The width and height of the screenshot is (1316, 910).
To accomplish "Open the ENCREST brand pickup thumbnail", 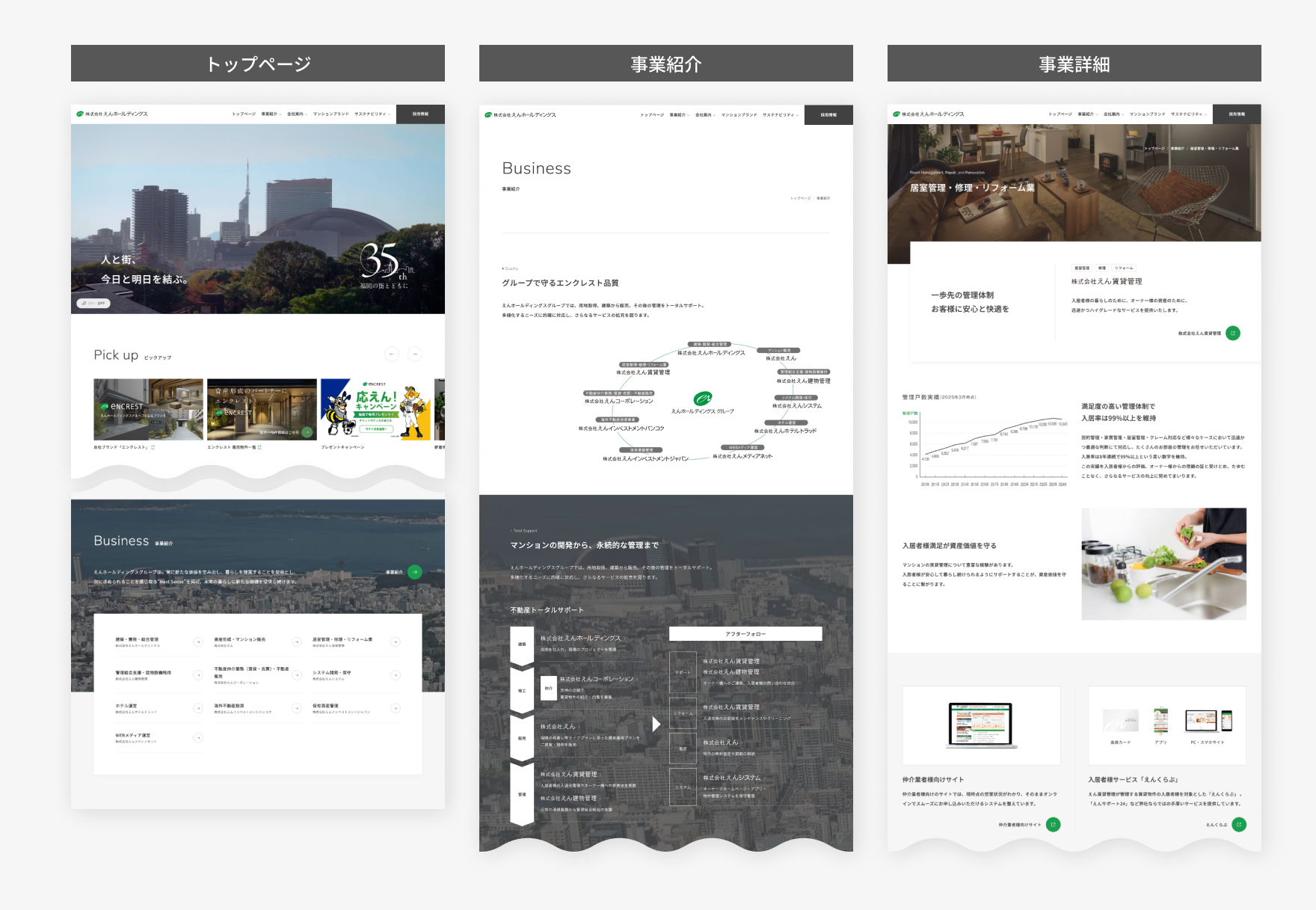I will click(x=148, y=409).
